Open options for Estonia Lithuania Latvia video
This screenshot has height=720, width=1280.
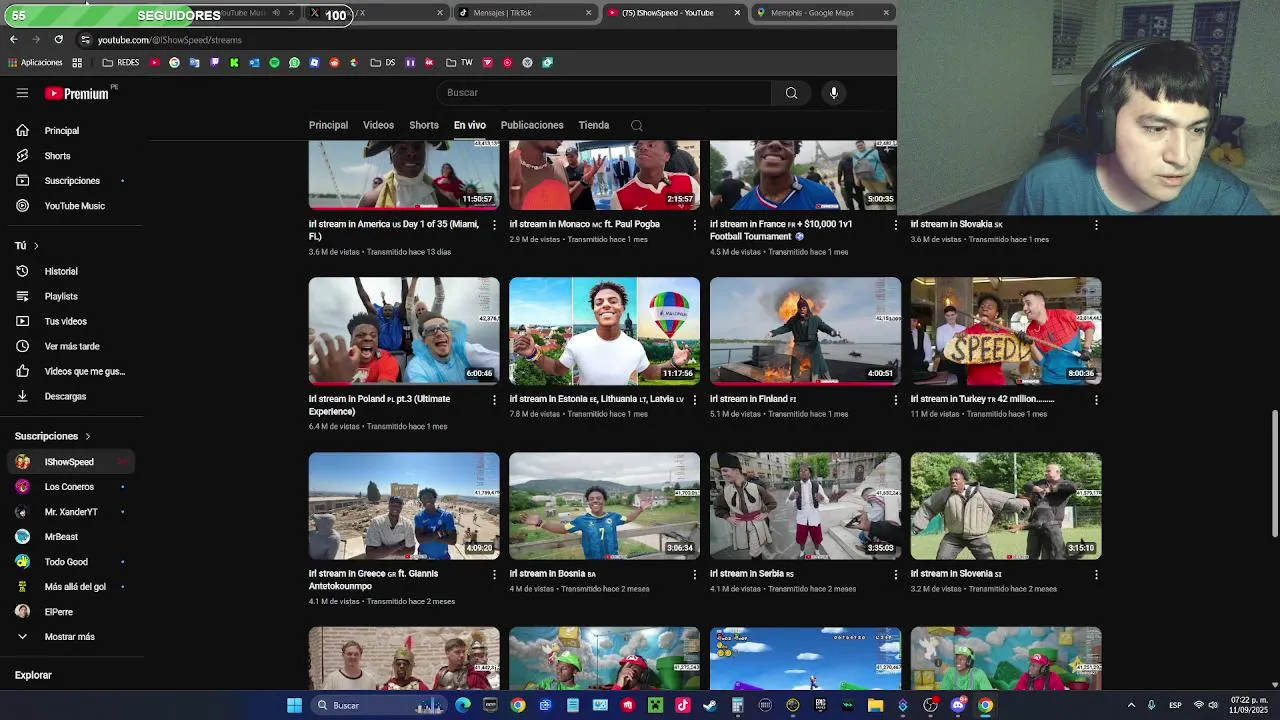pos(695,400)
